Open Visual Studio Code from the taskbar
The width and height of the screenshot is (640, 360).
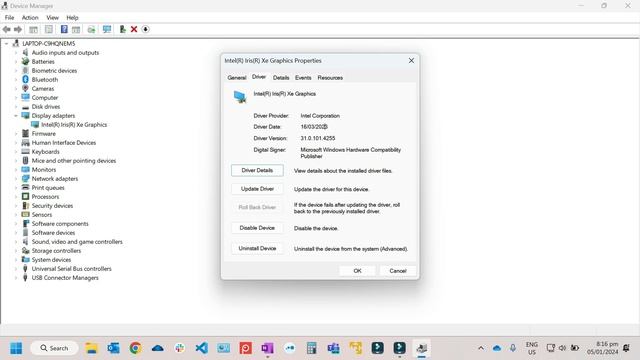pos(202,348)
